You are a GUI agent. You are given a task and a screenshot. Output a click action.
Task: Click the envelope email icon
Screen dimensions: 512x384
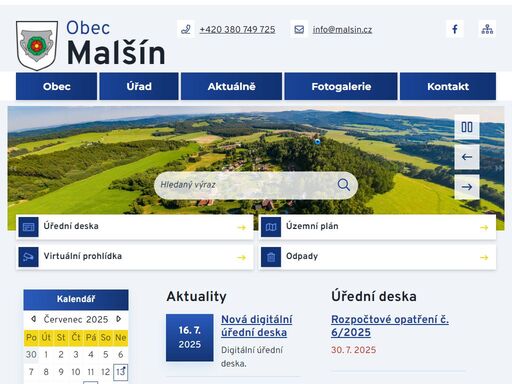coord(299,29)
